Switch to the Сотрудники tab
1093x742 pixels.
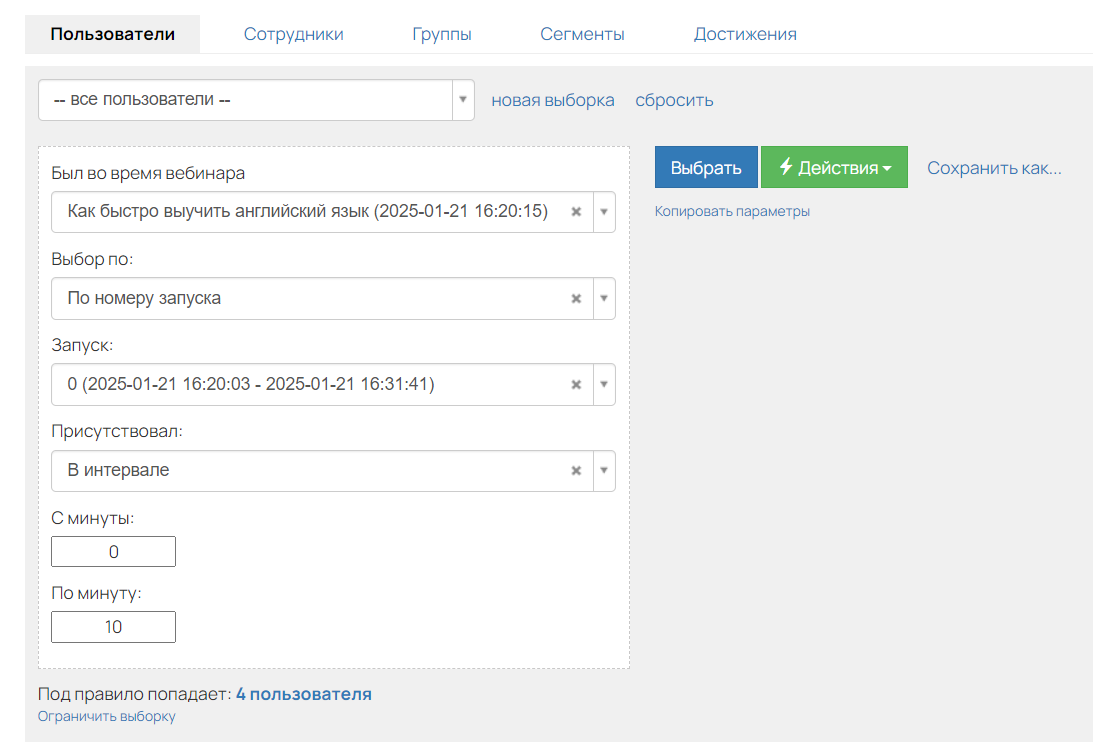click(x=293, y=34)
